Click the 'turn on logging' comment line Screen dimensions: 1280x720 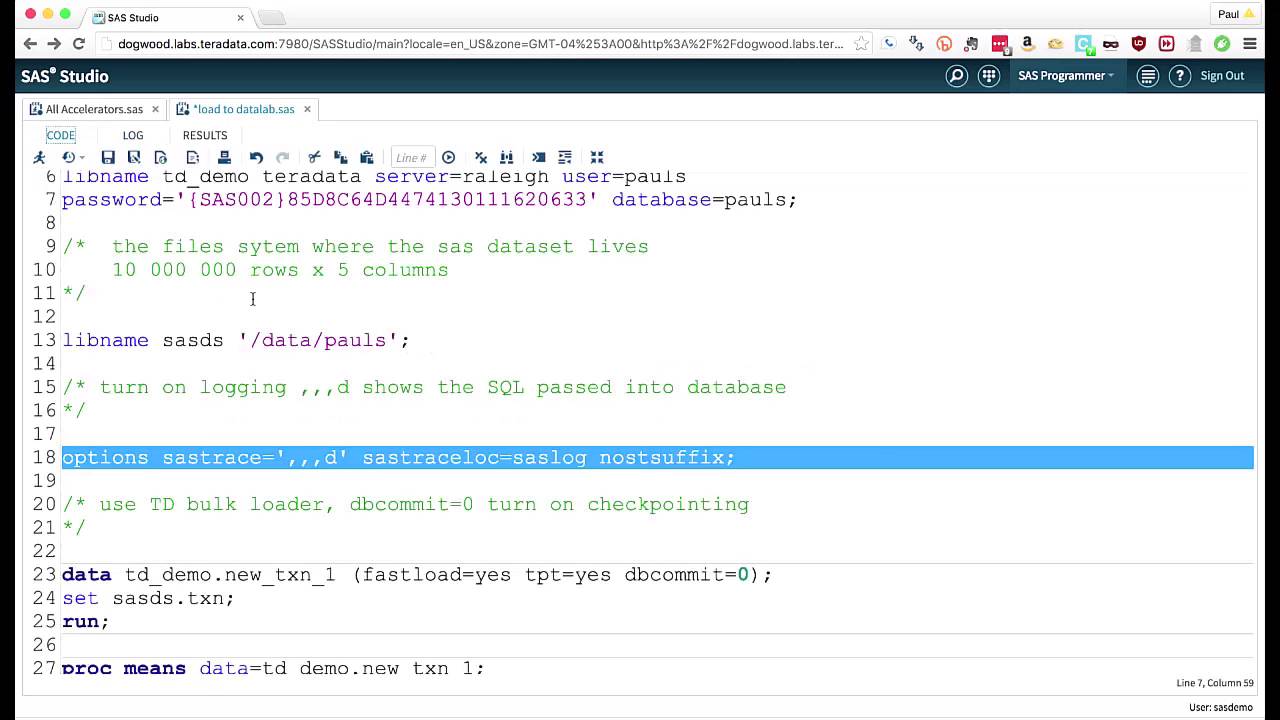click(x=424, y=387)
